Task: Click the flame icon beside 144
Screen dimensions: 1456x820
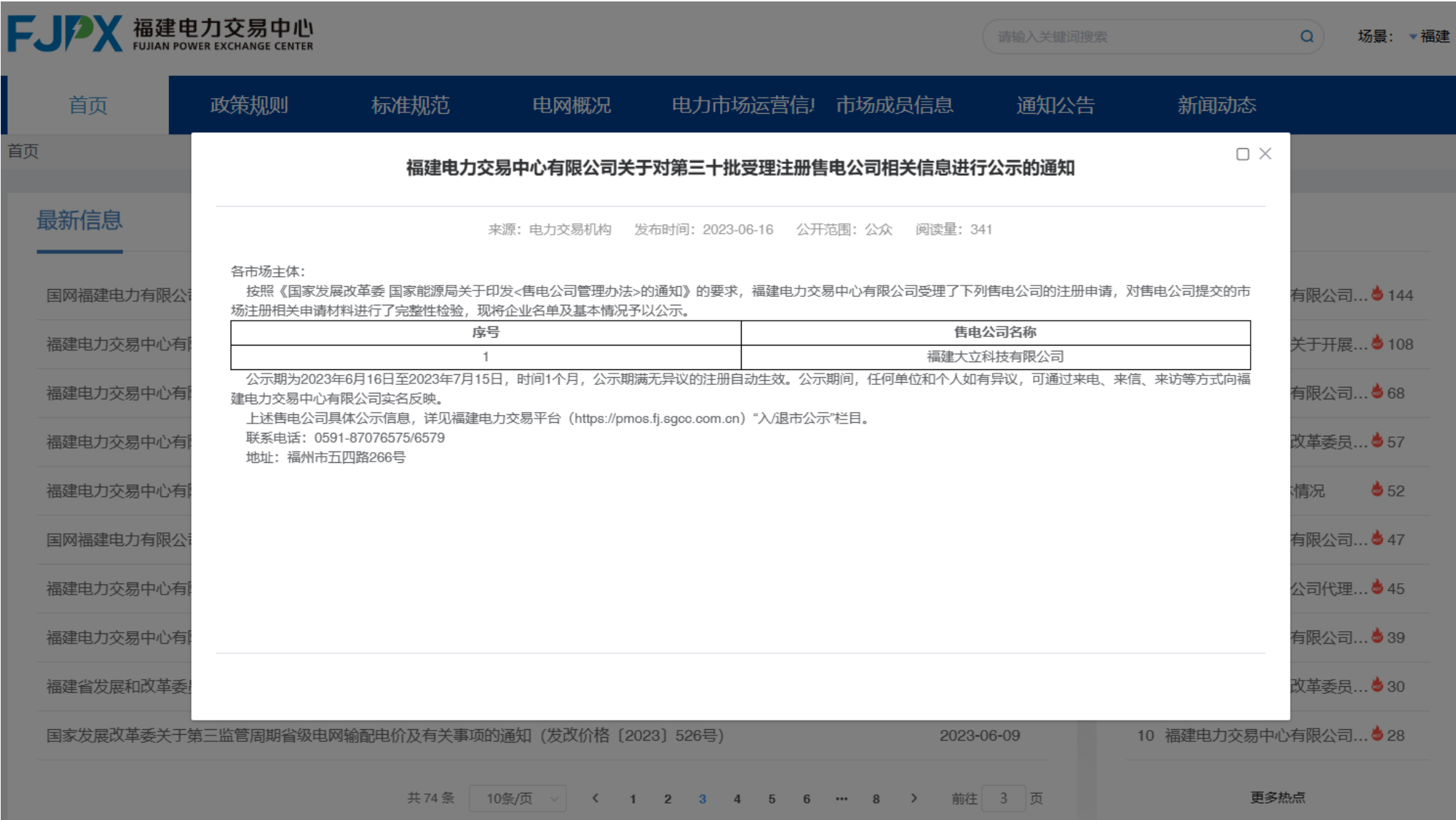Action: coord(1377,293)
